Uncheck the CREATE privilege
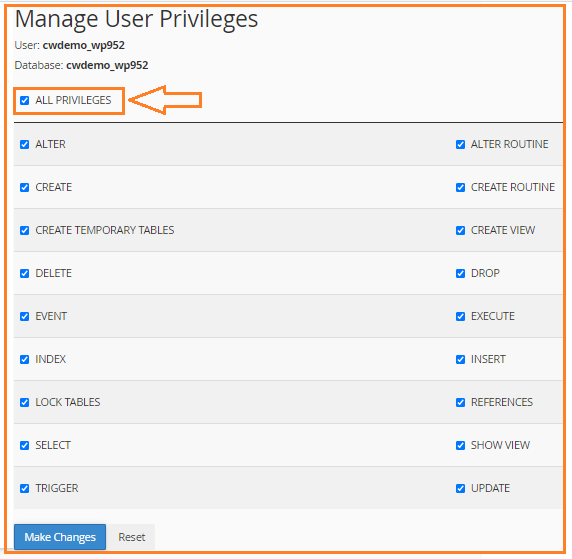The width and height of the screenshot is (572, 559). click(24, 188)
